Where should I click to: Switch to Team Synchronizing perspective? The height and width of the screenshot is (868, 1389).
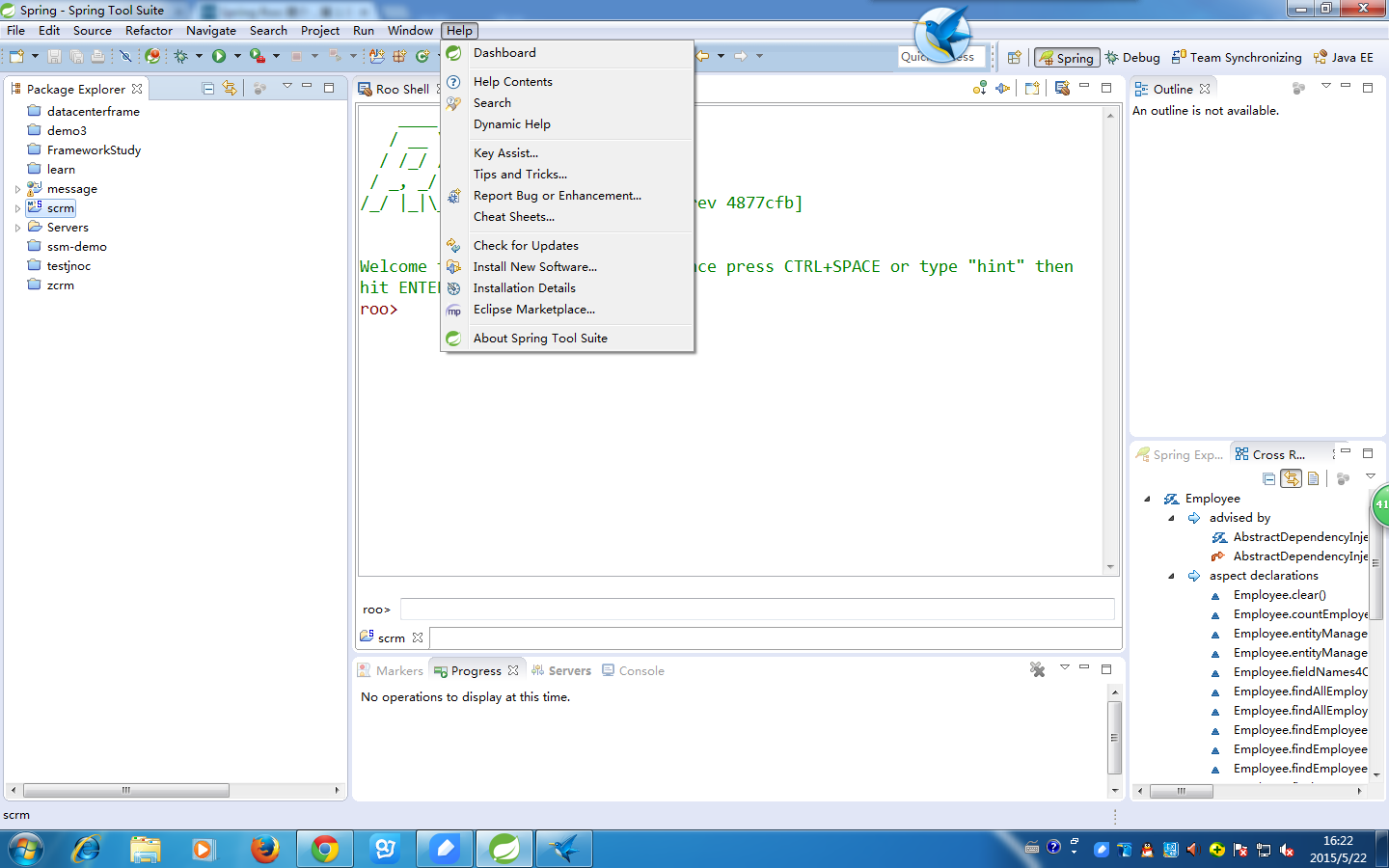point(1237,57)
